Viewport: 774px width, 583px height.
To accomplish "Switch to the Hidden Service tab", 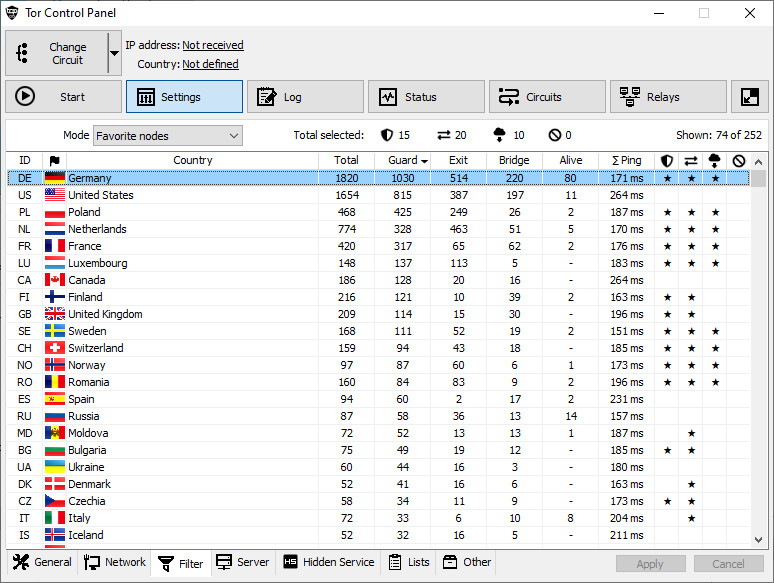I will pos(328,562).
